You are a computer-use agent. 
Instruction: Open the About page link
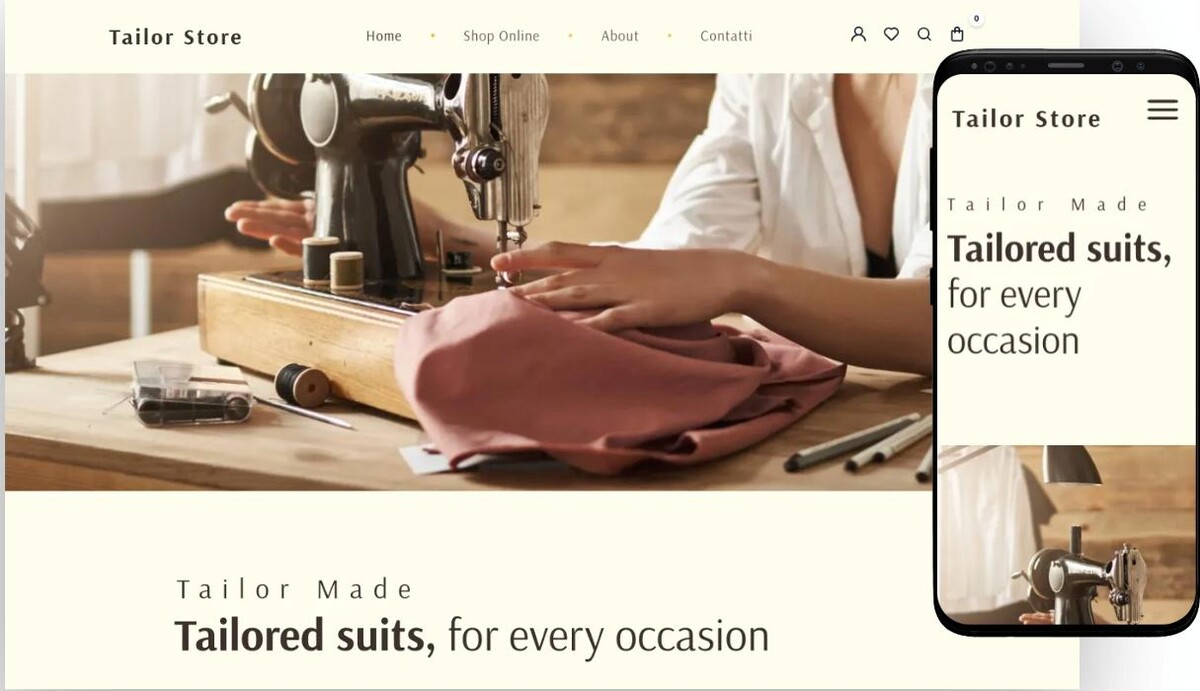620,36
